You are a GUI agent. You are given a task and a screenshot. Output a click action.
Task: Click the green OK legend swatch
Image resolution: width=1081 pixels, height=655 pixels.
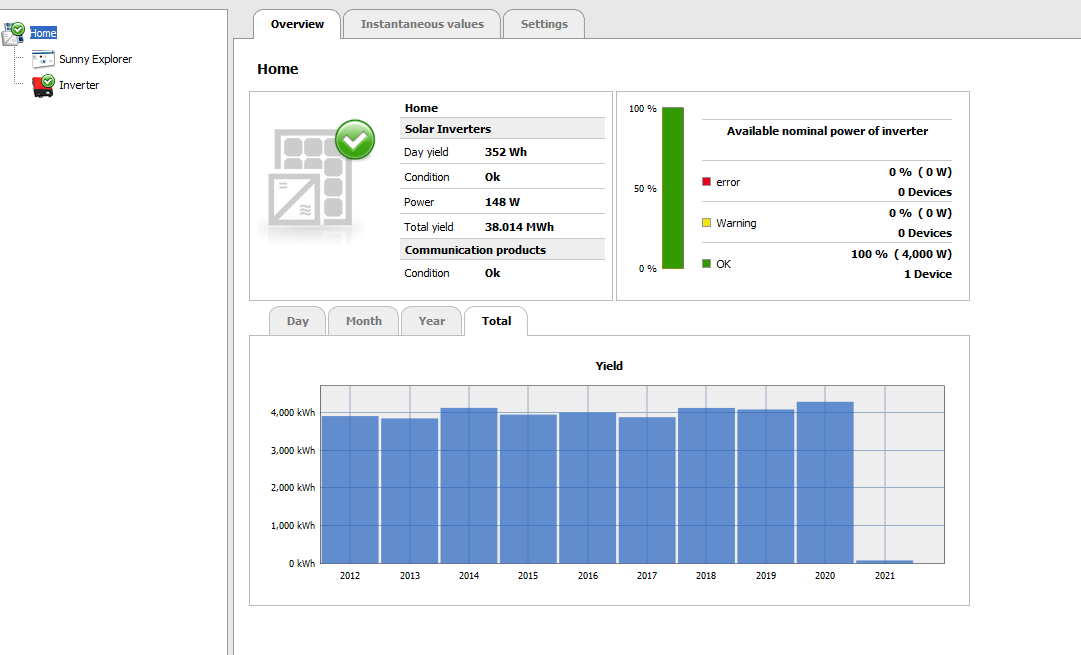[706, 263]
